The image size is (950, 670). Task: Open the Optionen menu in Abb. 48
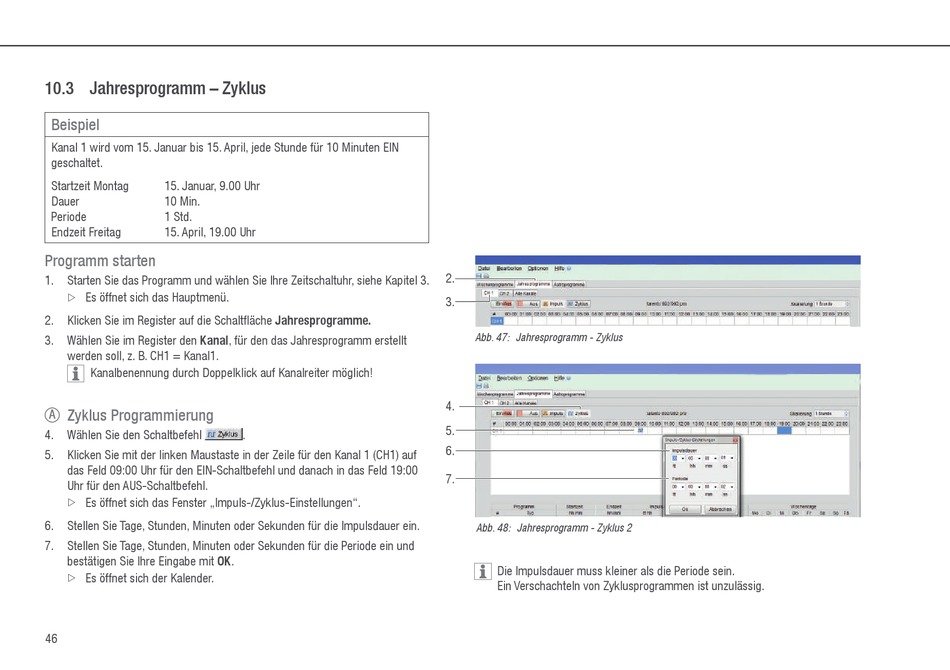pos(538,378)
